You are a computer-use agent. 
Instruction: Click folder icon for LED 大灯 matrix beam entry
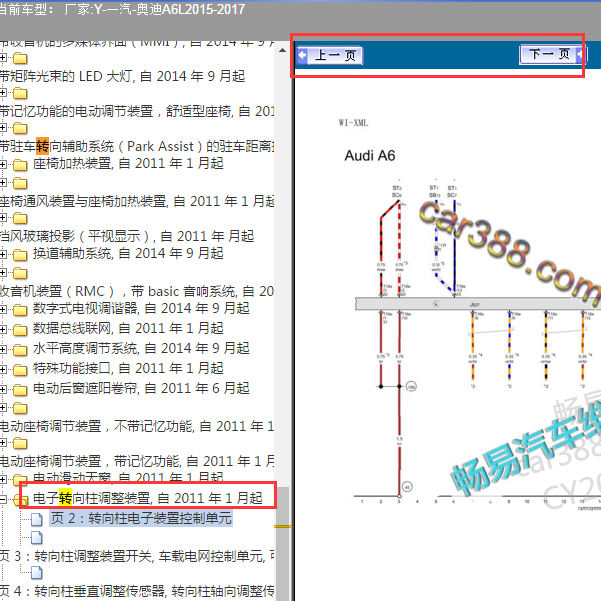(20, 58)
